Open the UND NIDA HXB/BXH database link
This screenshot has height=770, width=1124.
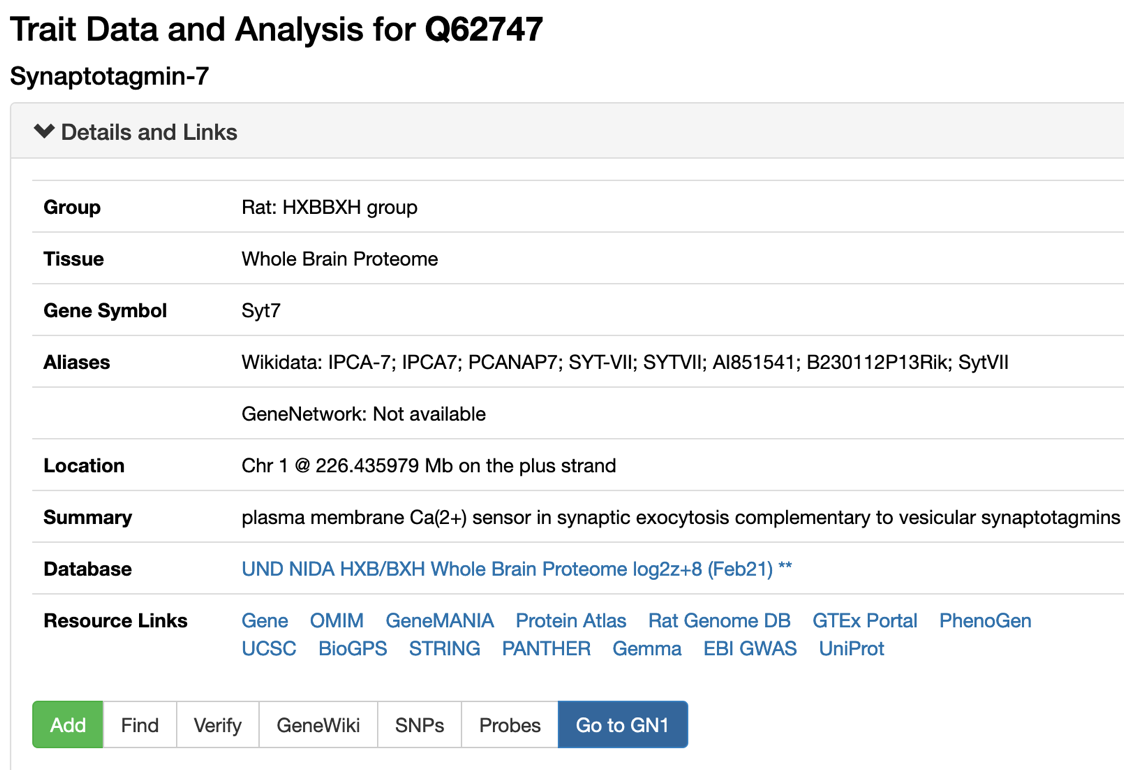[516, 569]
